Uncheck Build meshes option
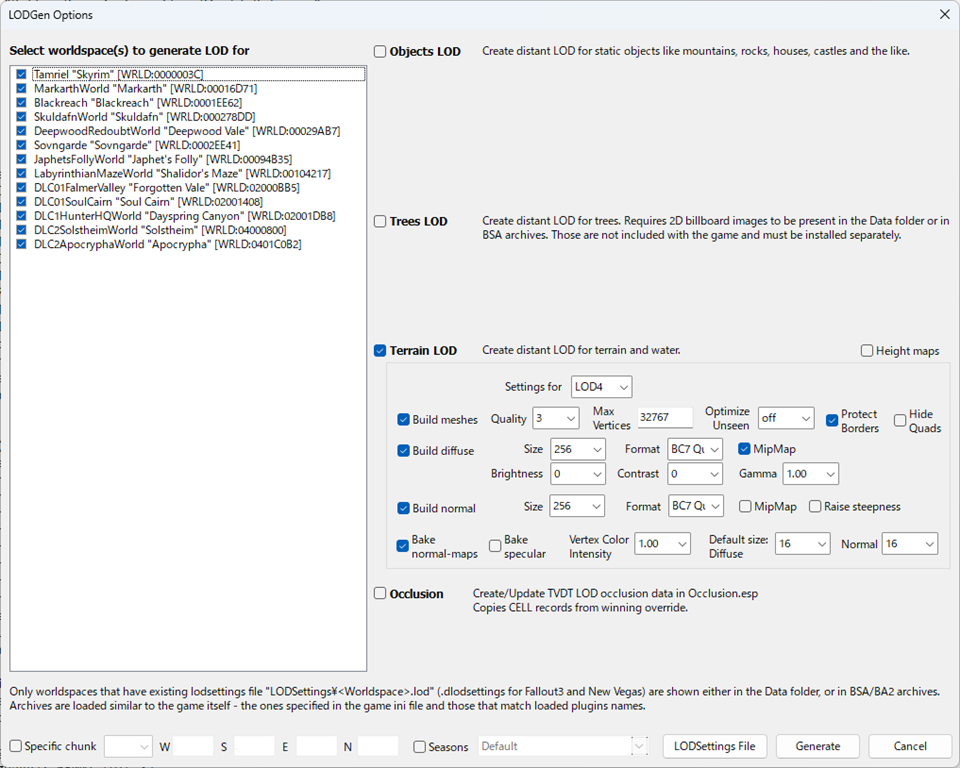The height and width of the screenshot is (768, 960). click(x=403, y=420)
